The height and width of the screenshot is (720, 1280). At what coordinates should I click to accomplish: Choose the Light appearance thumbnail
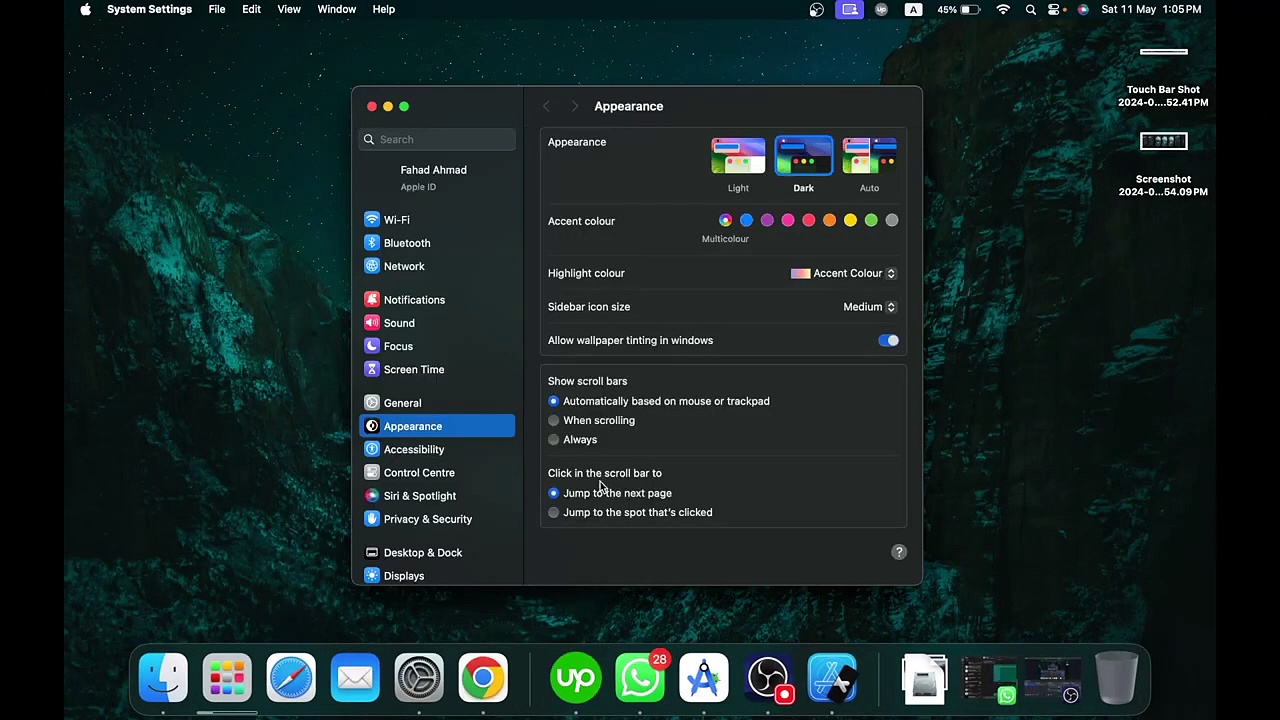[738, 157]
